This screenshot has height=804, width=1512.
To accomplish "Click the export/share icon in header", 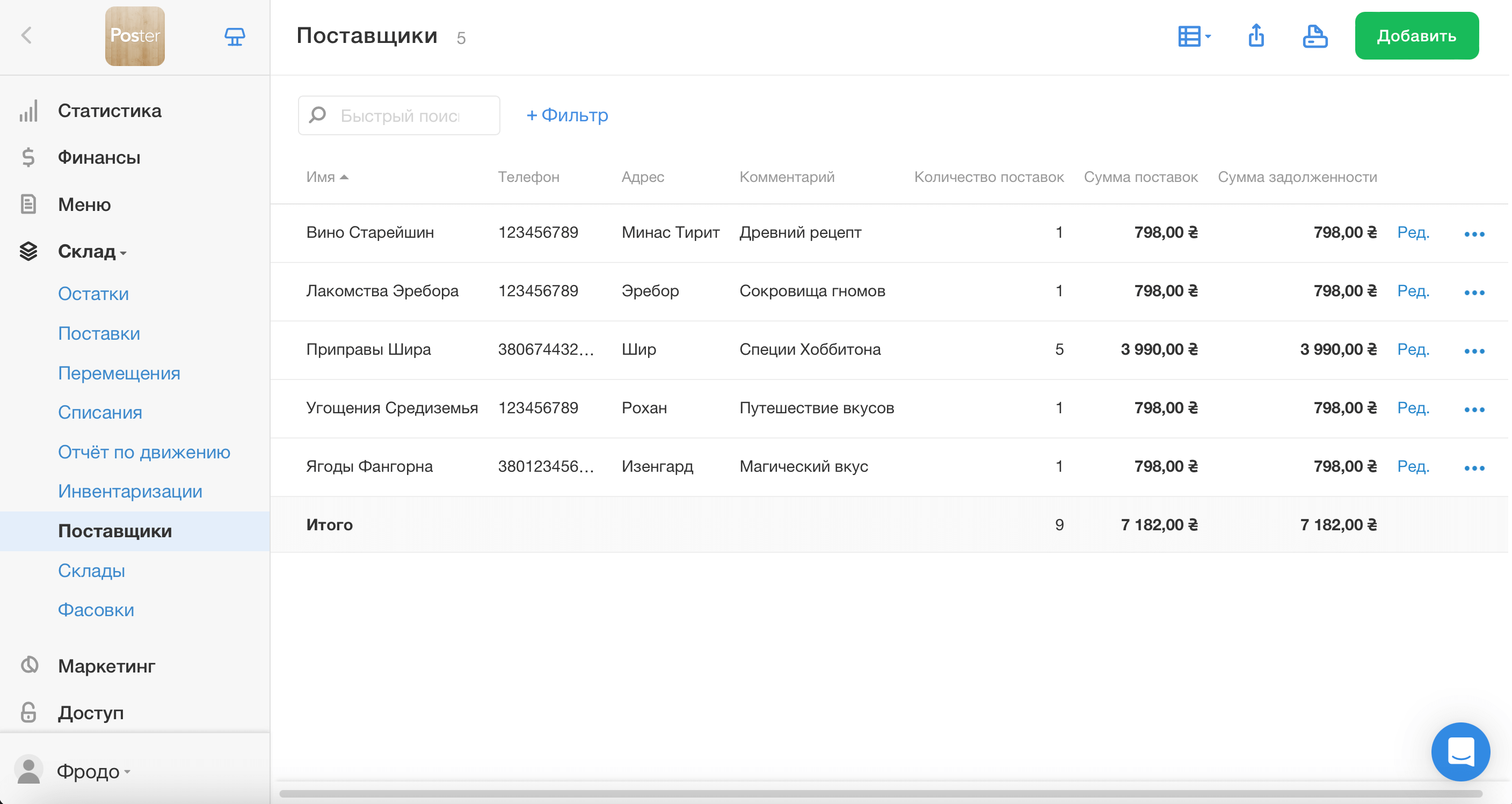I will (x=1255, y=36).
